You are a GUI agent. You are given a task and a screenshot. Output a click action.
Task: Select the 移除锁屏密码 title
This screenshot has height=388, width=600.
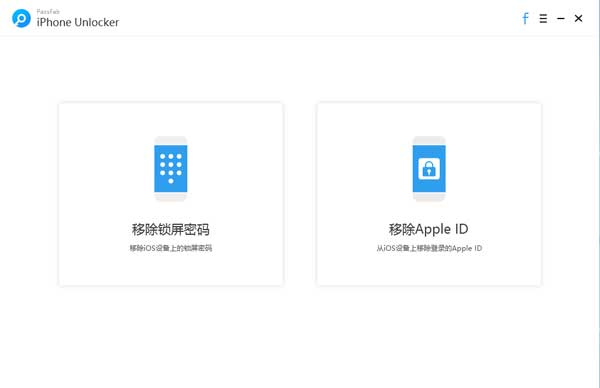pos(171,230)
